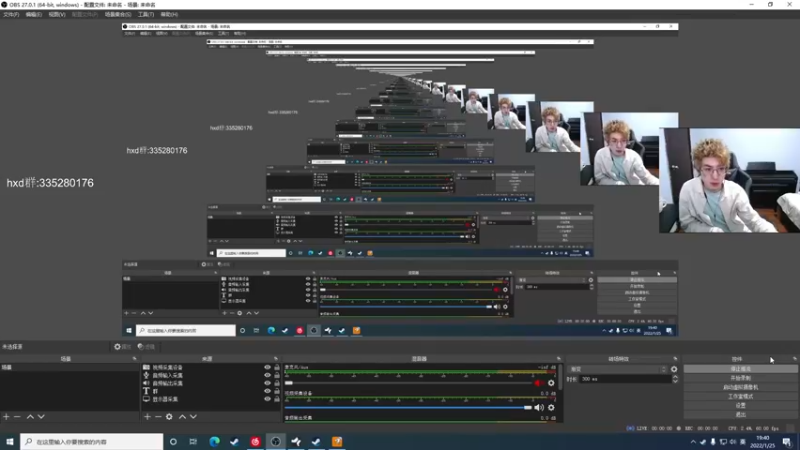Switch to OBS Studio taskbar icon
The height and width of the screenshot is (450, 800).
coord(276,441)
